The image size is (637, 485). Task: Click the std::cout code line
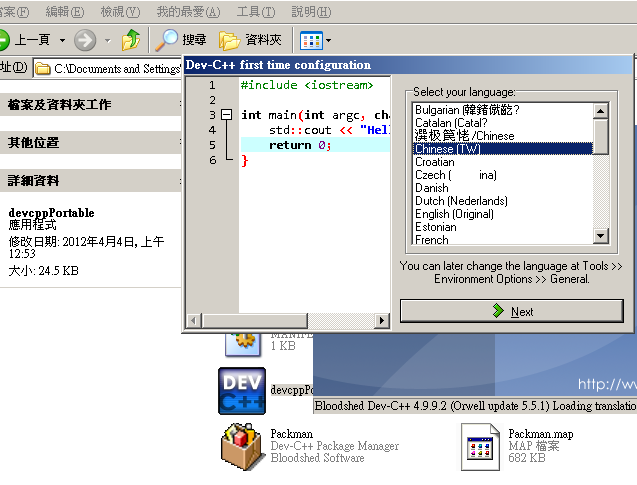pos(329,130)
